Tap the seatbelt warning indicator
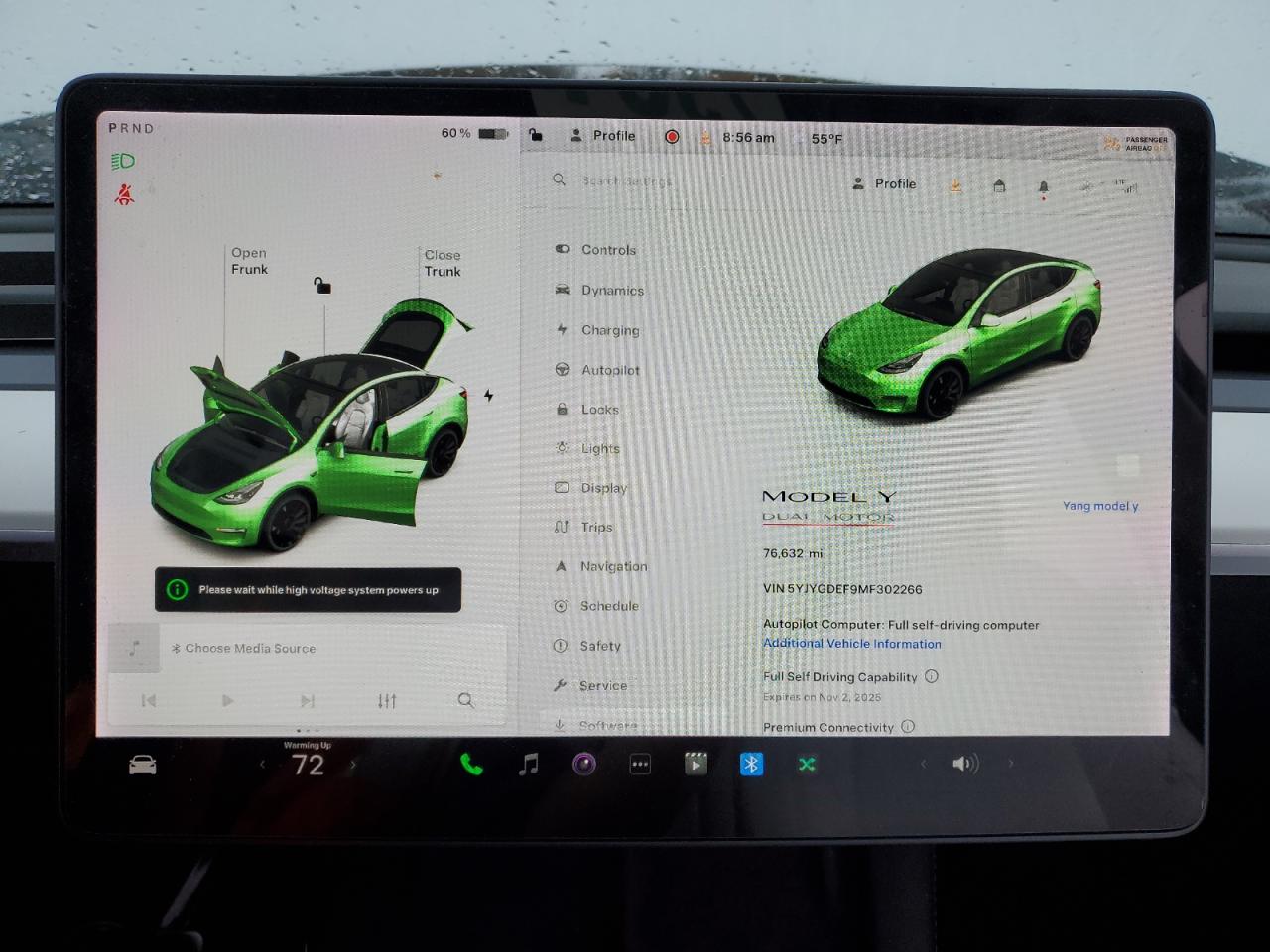The image size is (1270, 952). [123, 194]
